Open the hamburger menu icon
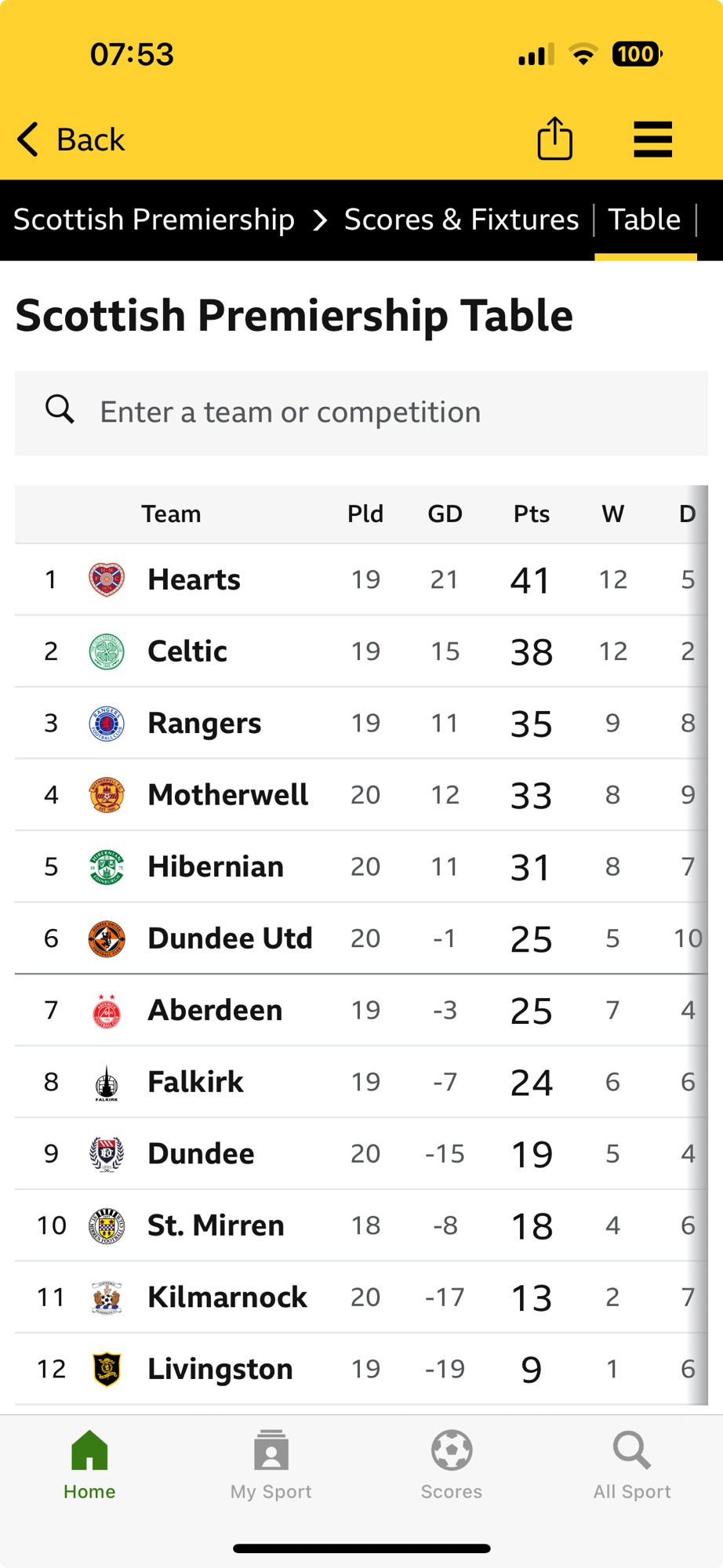Viewport: 723px width, 1568px height. (652, 139)
